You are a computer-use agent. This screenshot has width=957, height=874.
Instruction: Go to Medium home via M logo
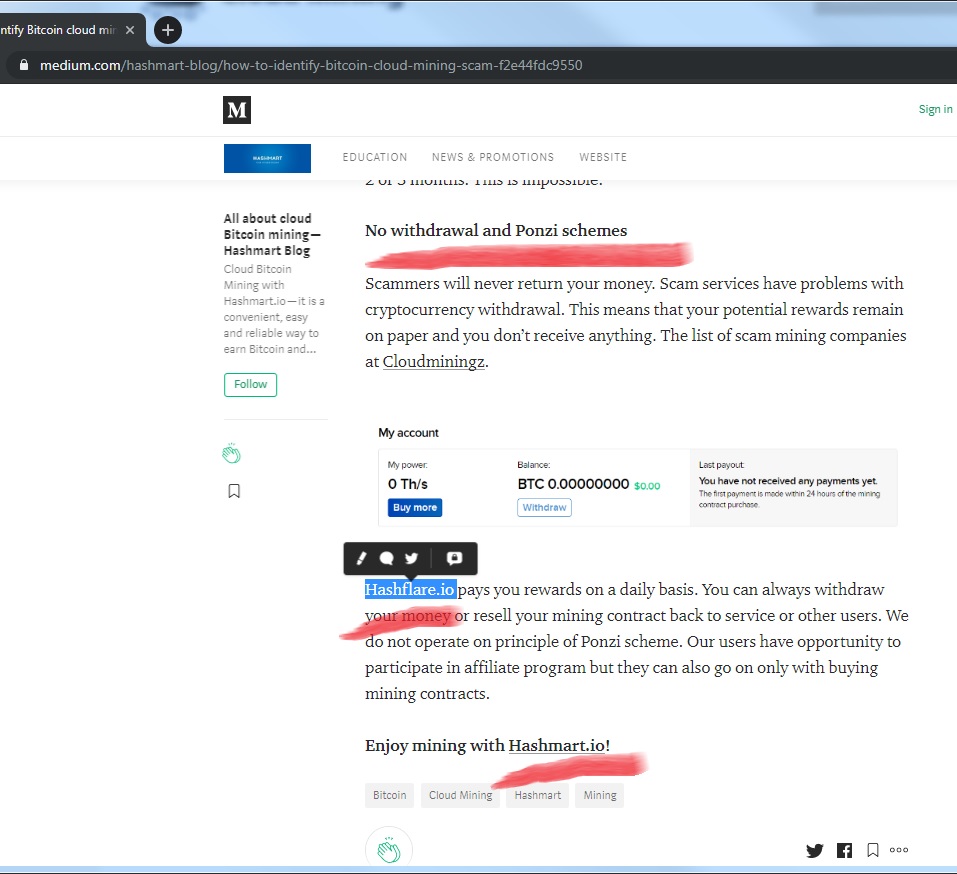click(237, 110)
